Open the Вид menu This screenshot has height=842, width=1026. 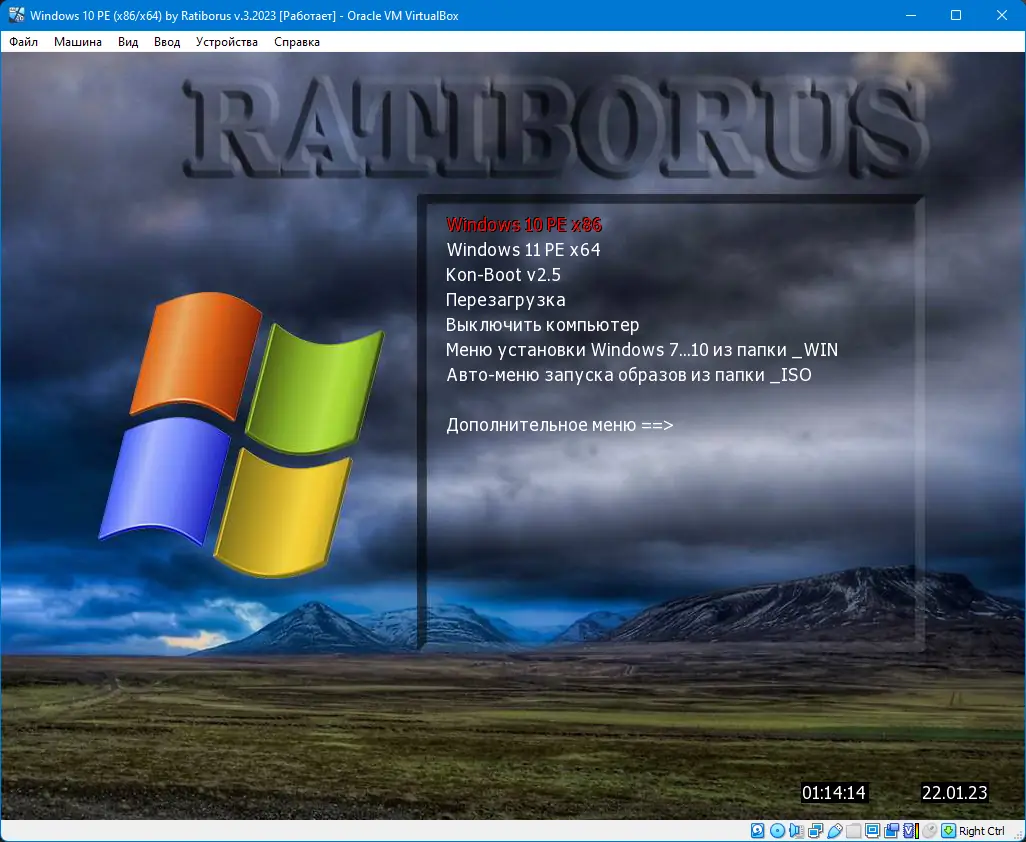pyautogui.click(x=128, y=42)
